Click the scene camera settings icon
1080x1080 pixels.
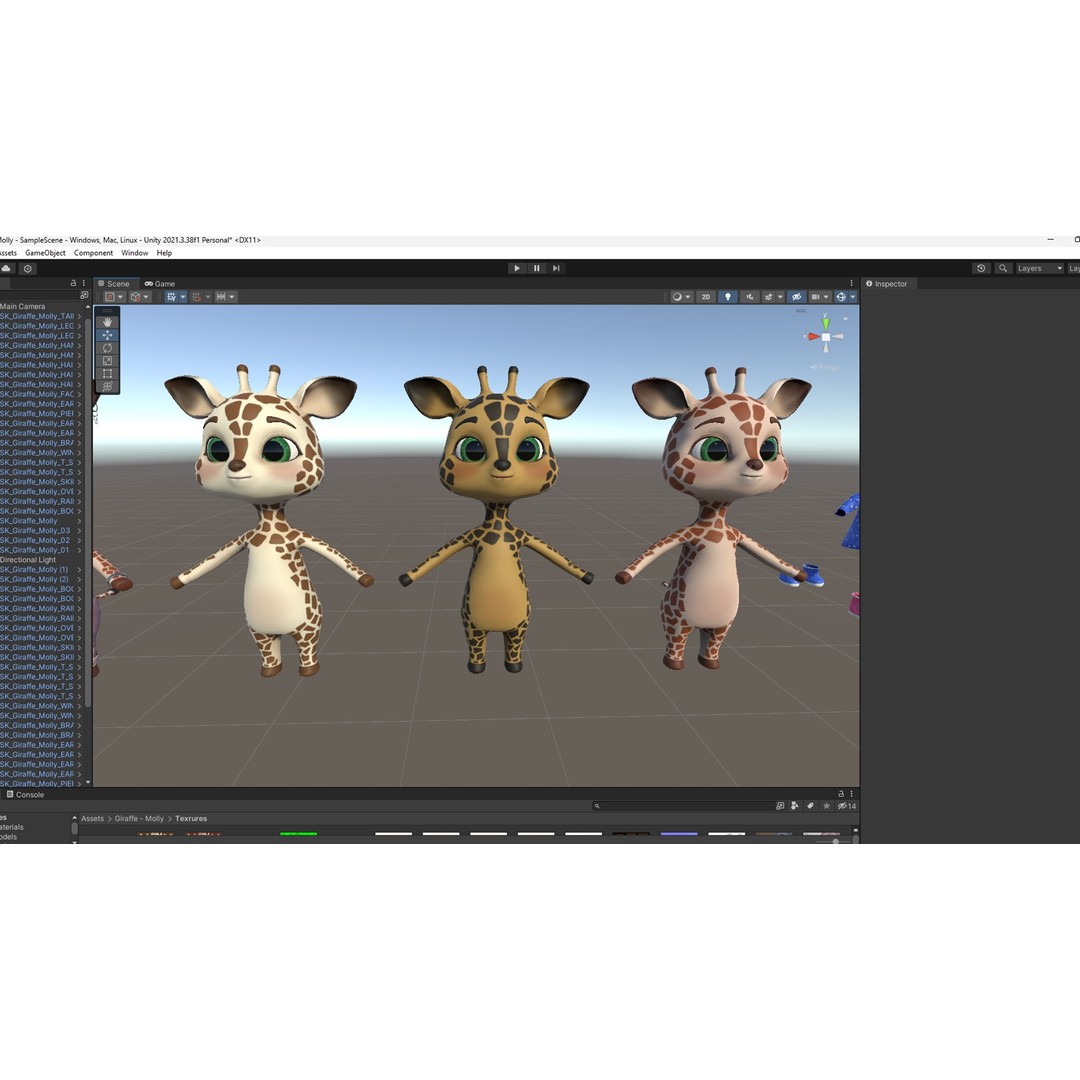[x=817, y=297]
